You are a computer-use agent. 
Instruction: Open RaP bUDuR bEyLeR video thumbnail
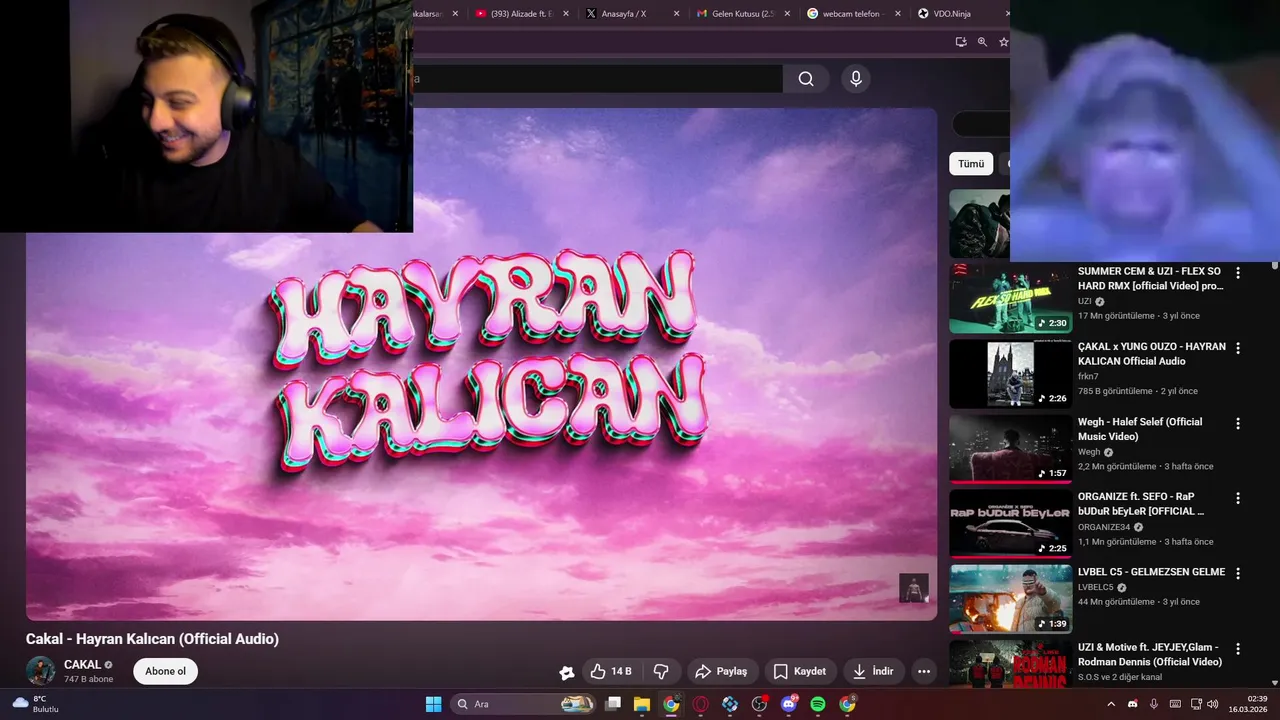tap(1010, 524)
